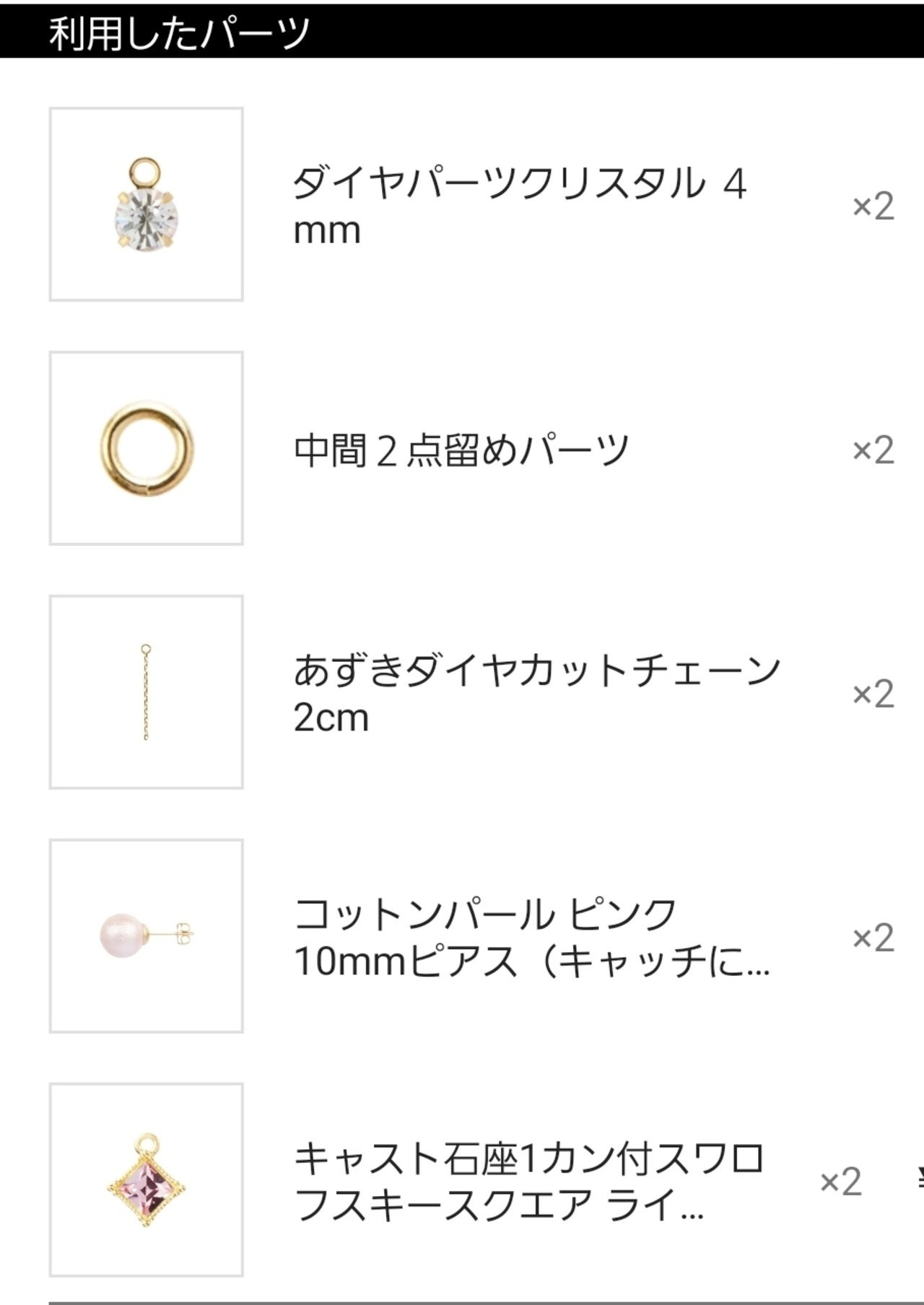Screen dimensions: 924x1305
Task: Tap the gold ring part thumbnail
Action: coord(147,448)
